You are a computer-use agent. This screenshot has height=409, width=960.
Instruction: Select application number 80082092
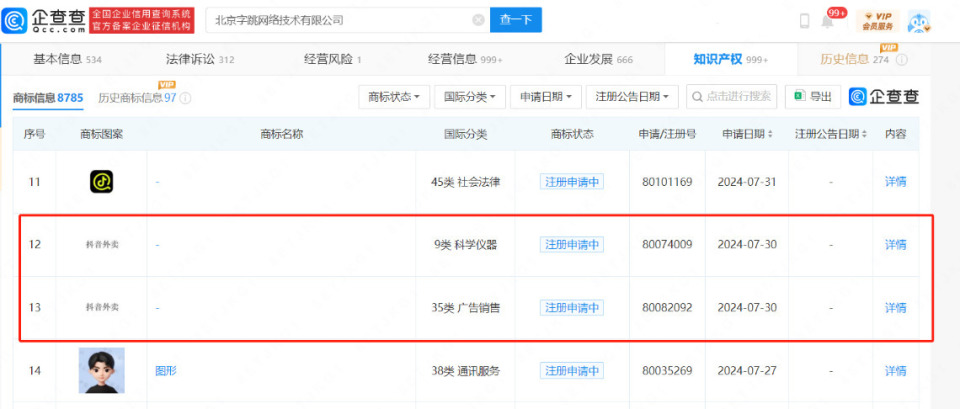pyautogui.click(x=667, y=307)
